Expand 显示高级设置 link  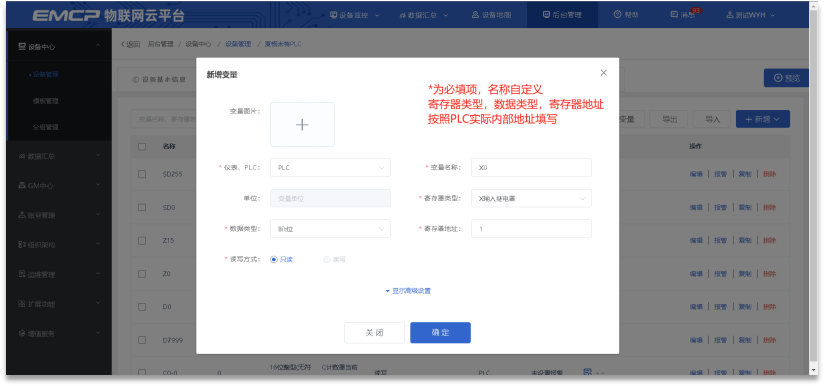click(408, 291)
